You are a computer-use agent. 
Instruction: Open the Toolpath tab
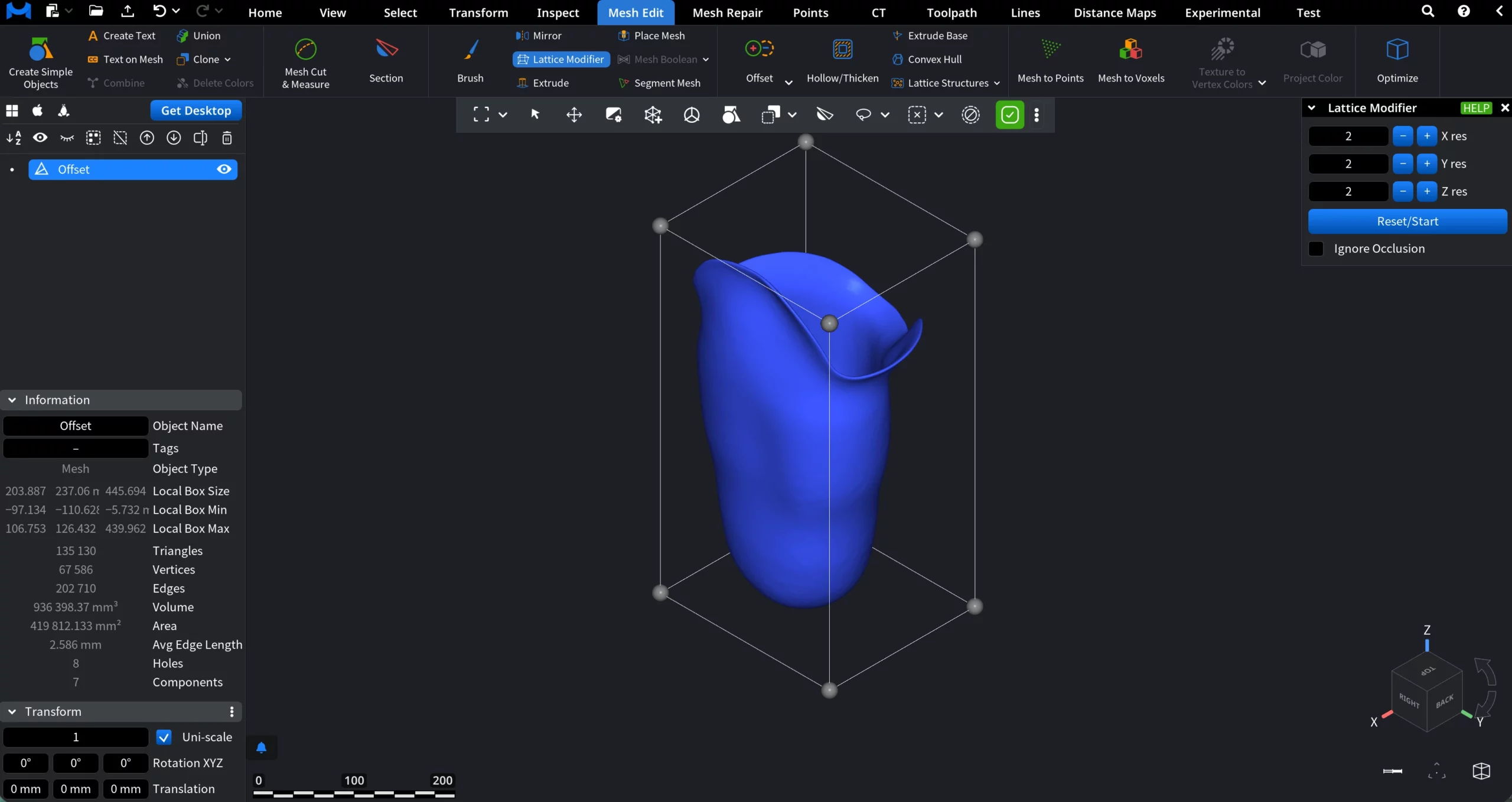pos(951,12)
